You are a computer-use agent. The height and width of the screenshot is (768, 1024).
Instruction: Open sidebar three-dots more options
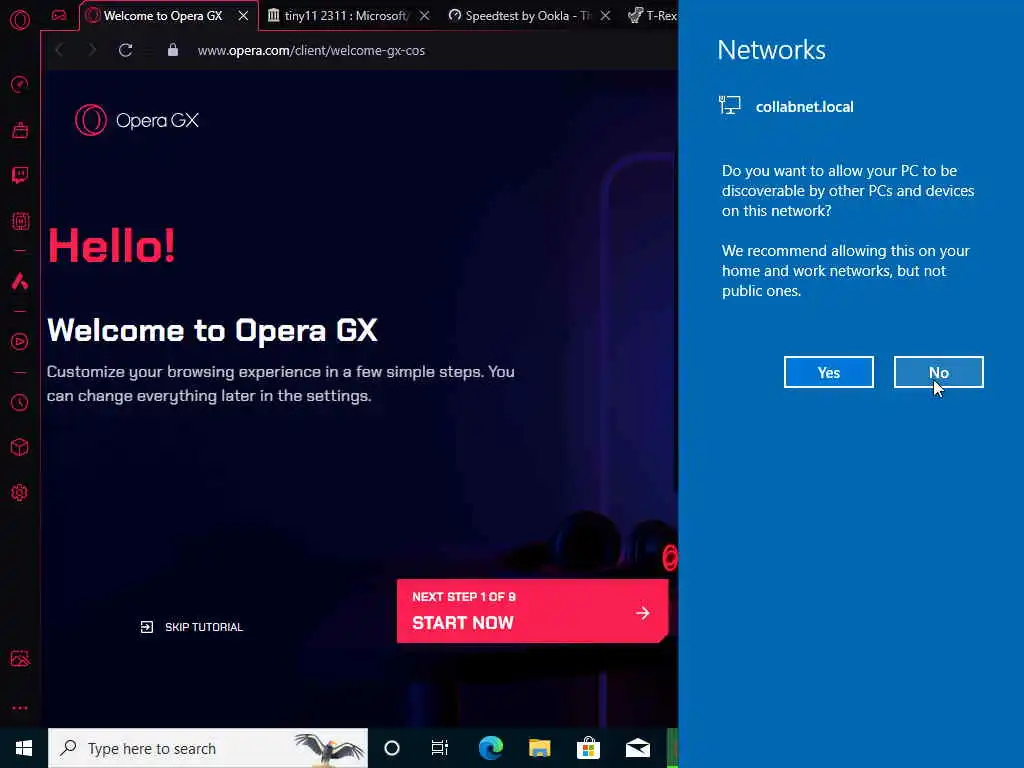coord(20,708)
